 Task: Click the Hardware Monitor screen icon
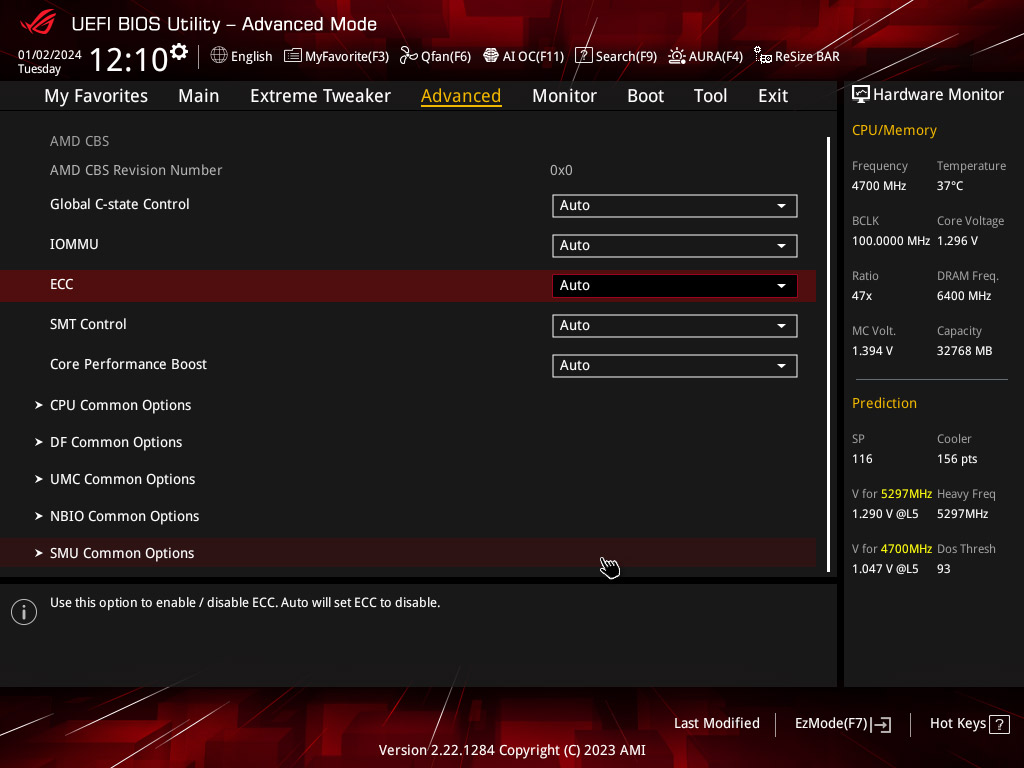861,95
